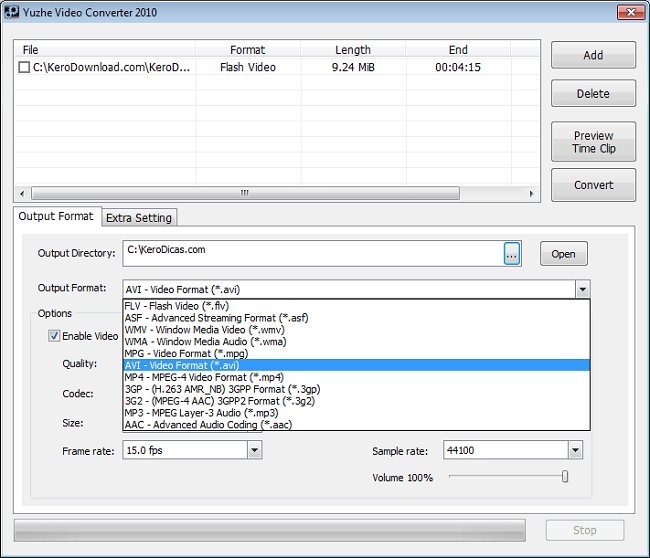The image size is (650, 558).
Task: Click the 44100 sample rate value
Action: click(460, 450)
